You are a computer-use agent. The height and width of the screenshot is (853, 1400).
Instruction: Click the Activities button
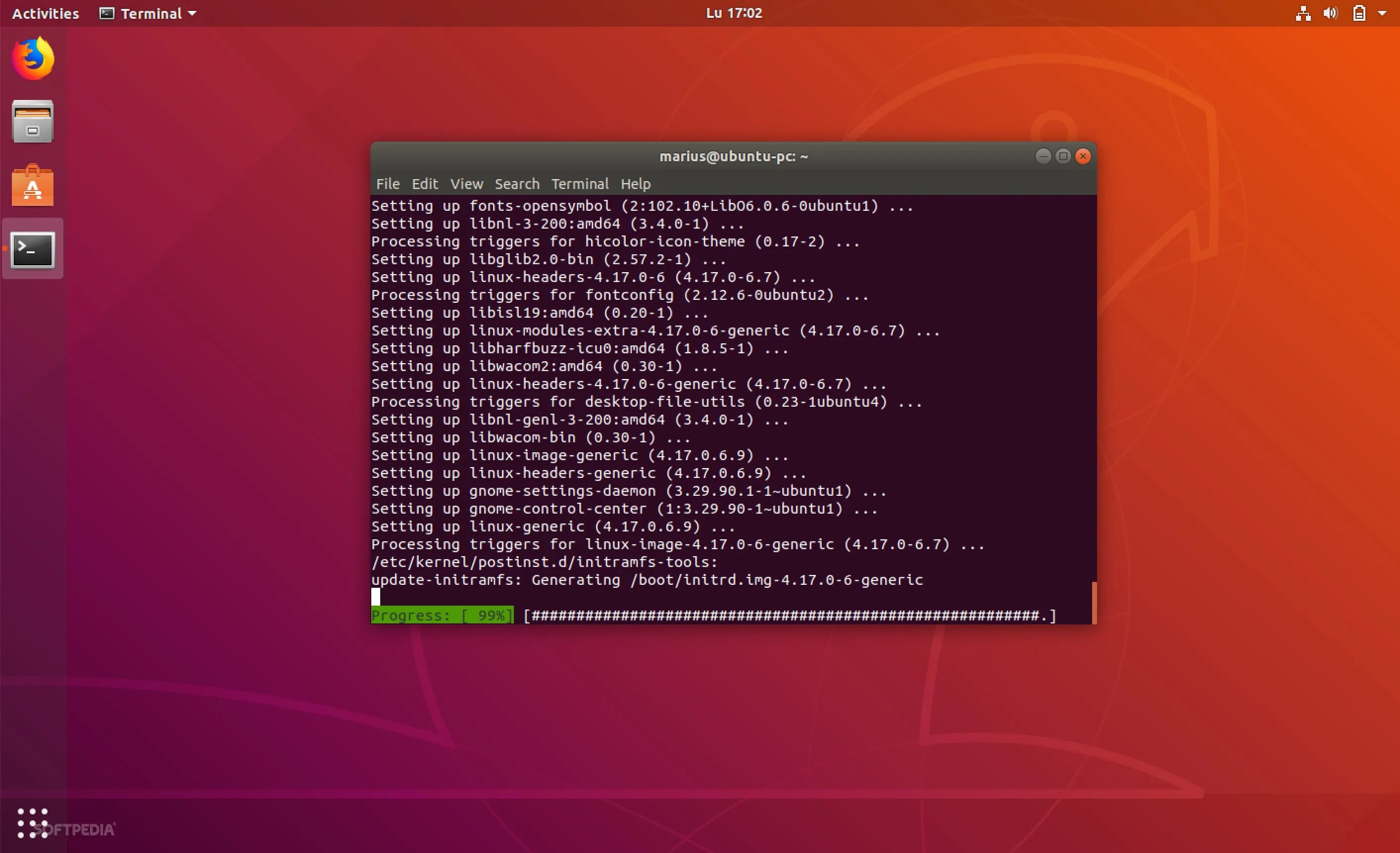click(46, 13)
